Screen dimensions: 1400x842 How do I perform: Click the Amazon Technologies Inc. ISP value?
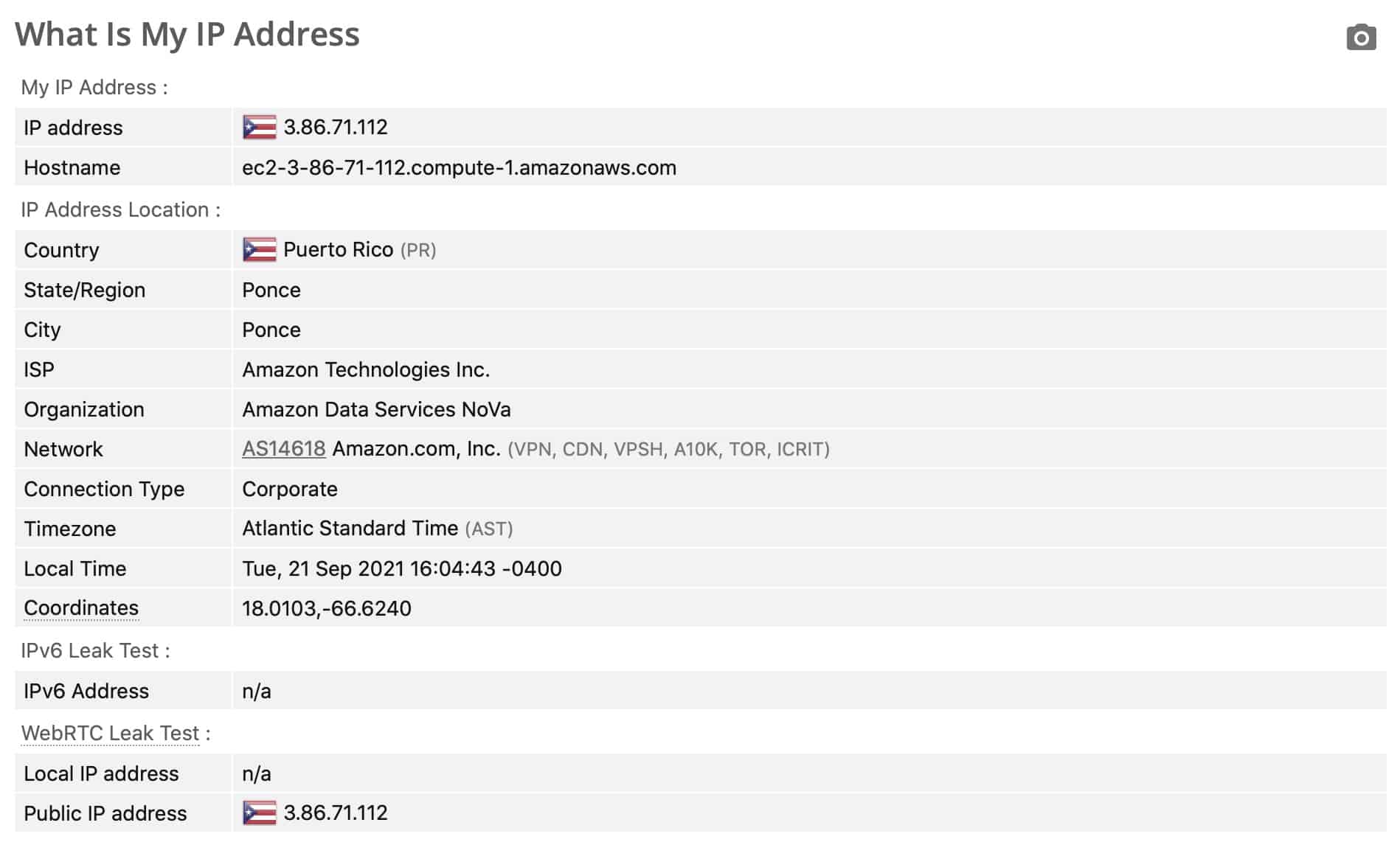(366, 369)
